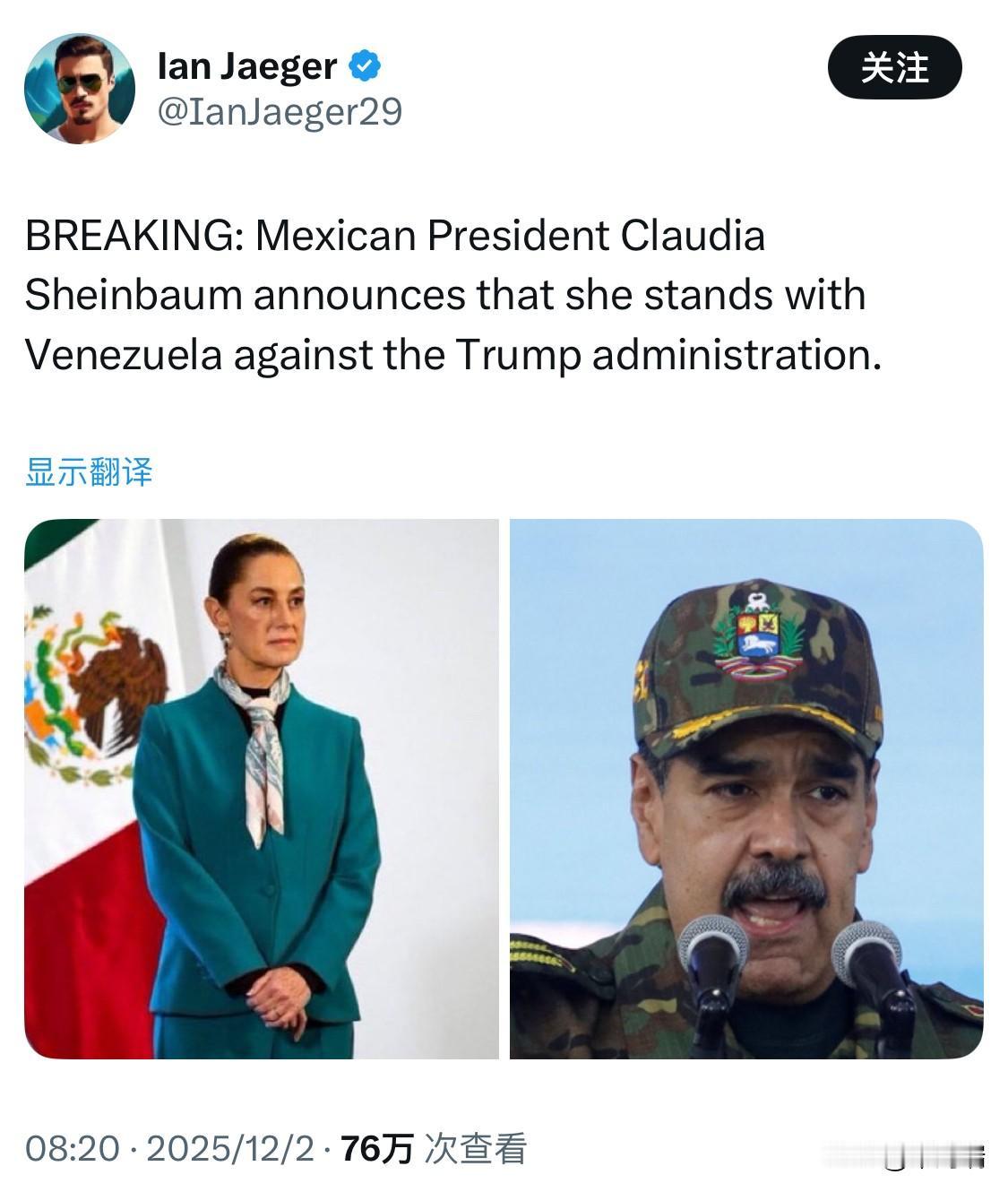Viewport: 1008px width, 1192px height.
Task: Open the 2025/12/2 post date
Action: (230, 1148)
